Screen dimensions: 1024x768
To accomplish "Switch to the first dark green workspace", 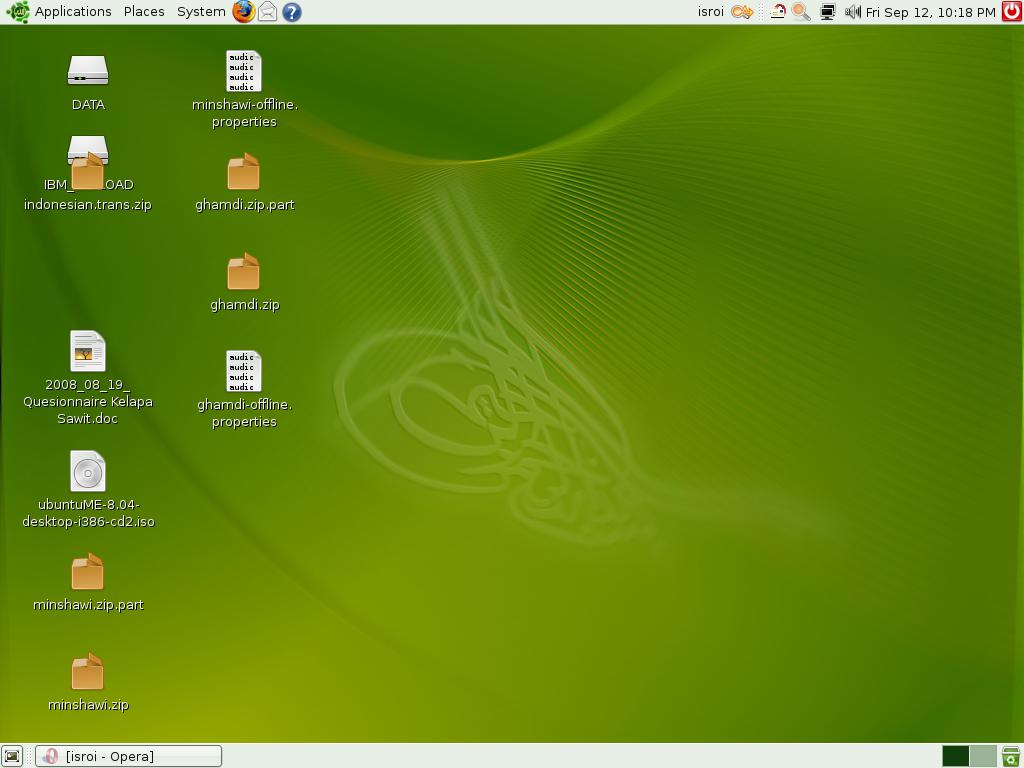I will point(955,756).
